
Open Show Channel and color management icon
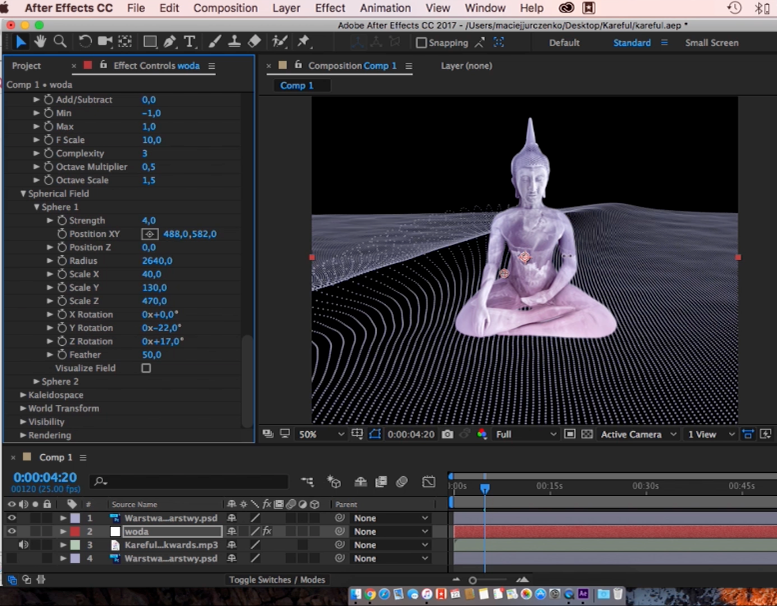point(482,435)
